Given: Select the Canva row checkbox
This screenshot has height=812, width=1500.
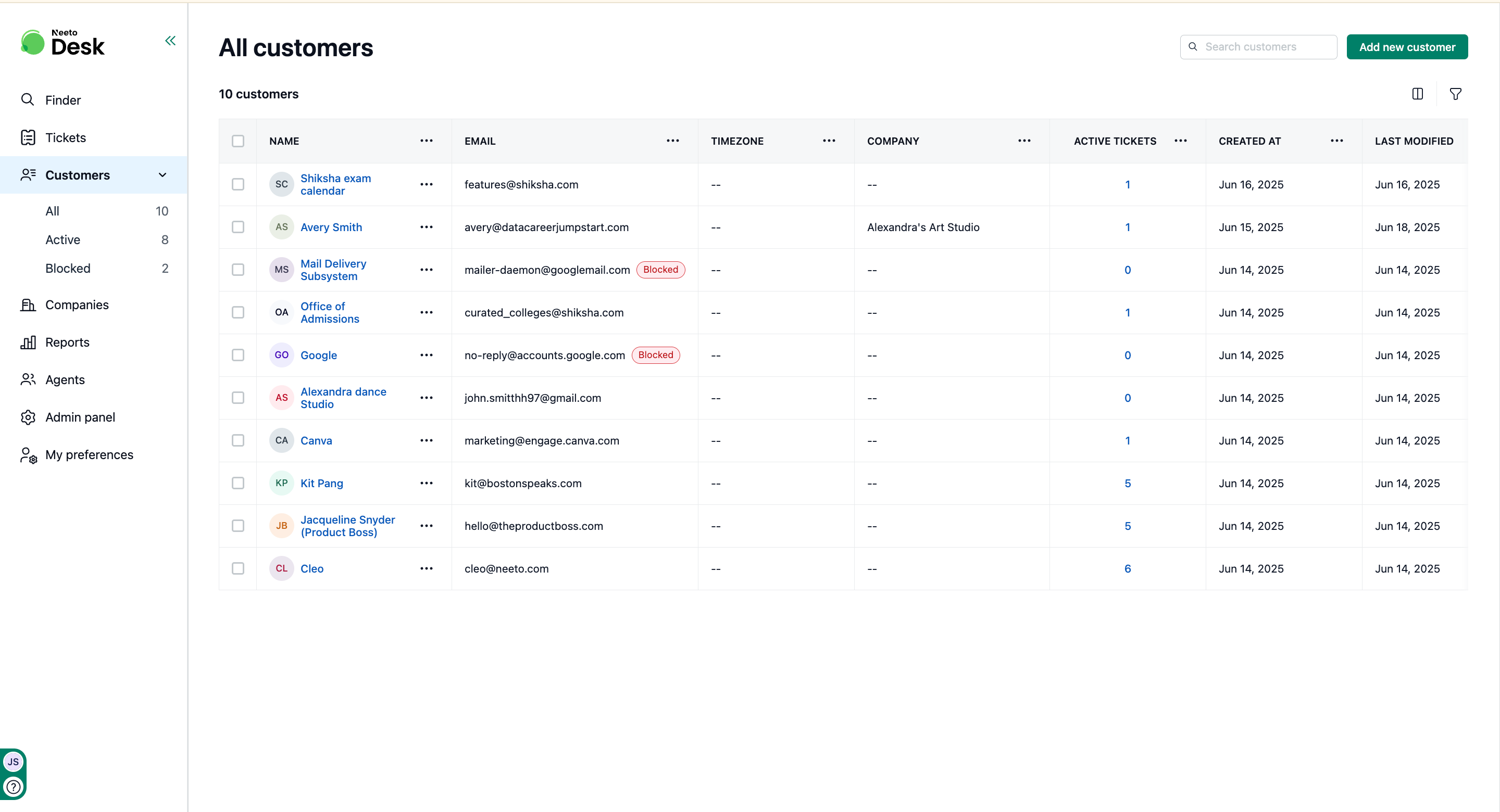Looking at the screenshot, I should 238,441.
